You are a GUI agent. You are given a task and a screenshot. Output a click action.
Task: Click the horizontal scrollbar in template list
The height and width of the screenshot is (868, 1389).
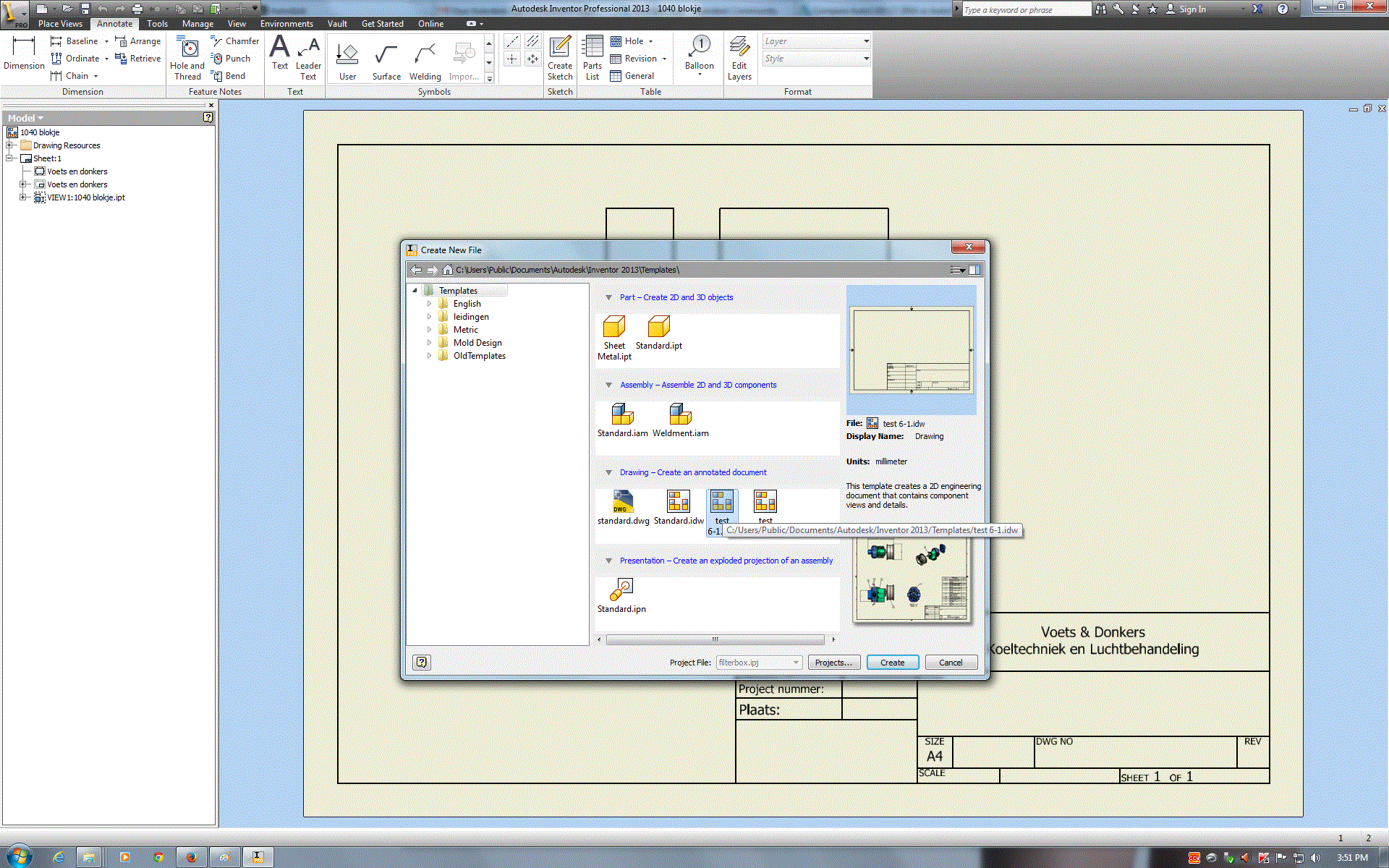pos(715,639)
